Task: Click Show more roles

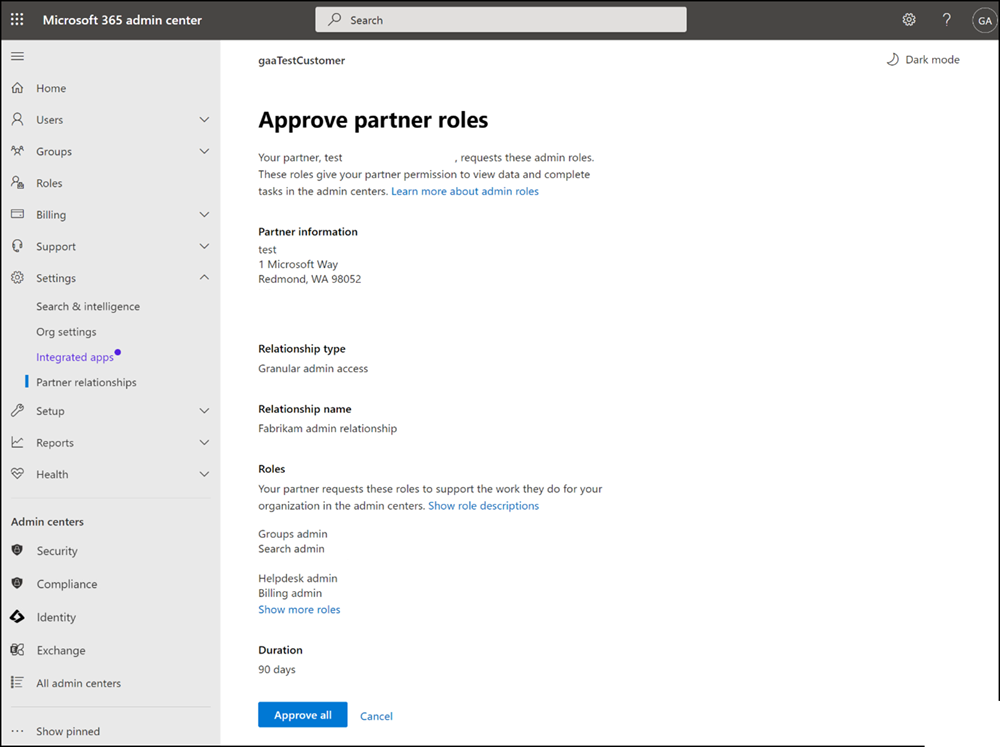Action: (299, 609)
